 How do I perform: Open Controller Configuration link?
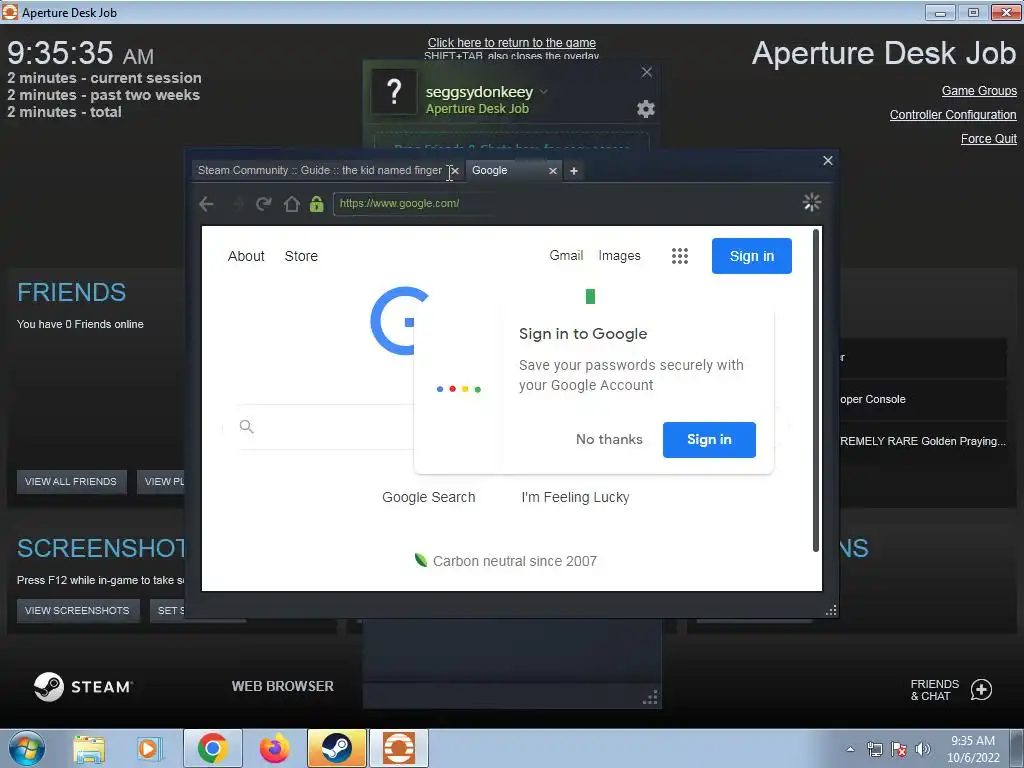[953, 115]
